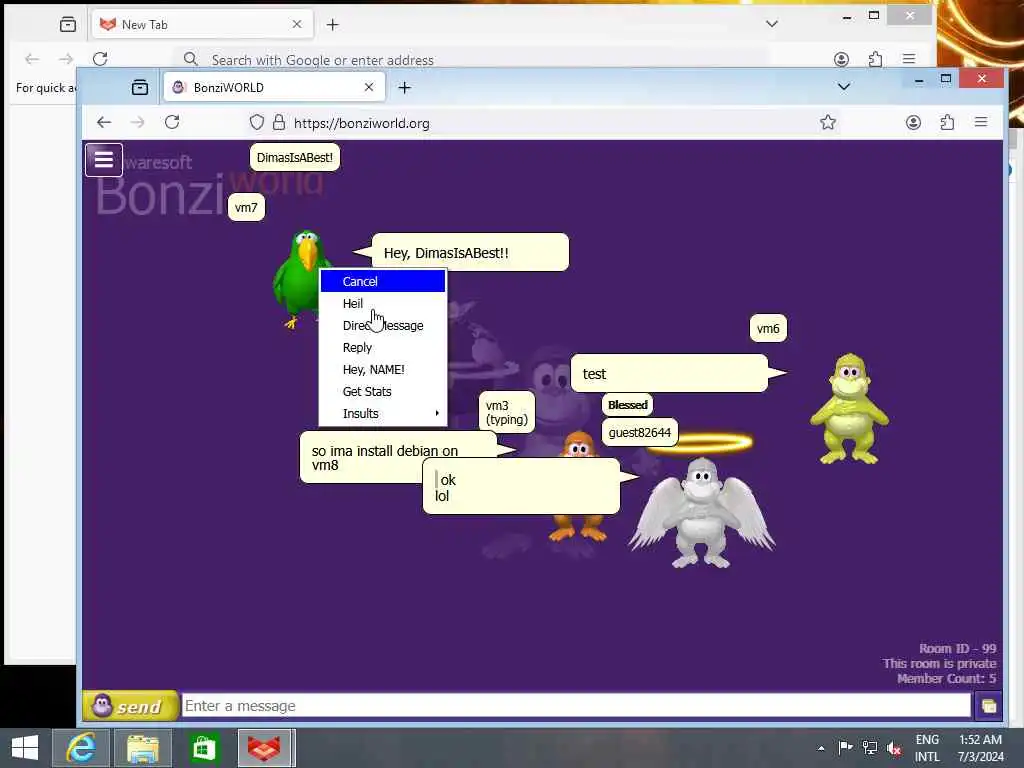Click the vm3 (typing) name tag
Screen dimensions: 1024x768
(x=507, y=412)
